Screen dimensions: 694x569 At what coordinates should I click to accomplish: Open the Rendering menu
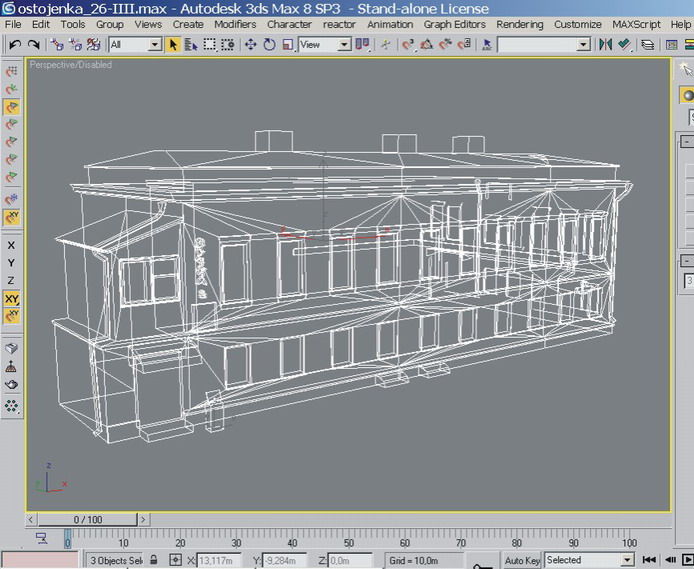pos(520,24)
